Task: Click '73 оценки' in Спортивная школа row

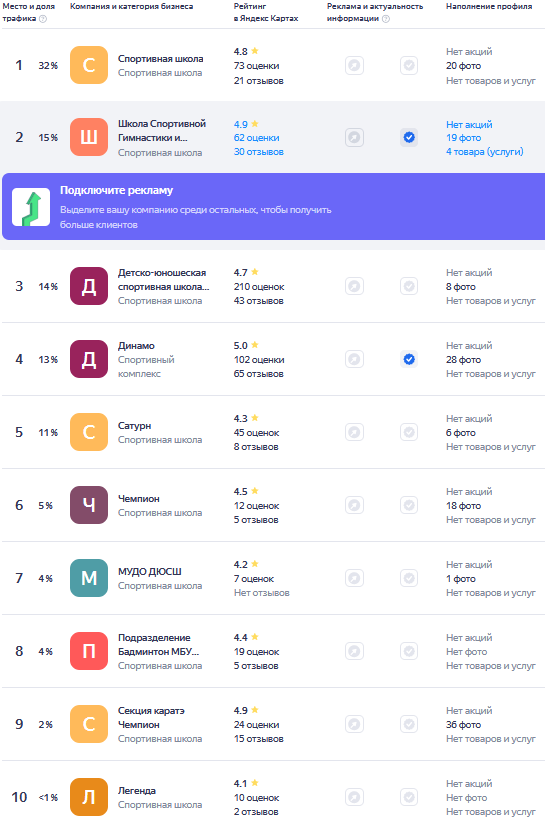Action: (x=257, y=66)
